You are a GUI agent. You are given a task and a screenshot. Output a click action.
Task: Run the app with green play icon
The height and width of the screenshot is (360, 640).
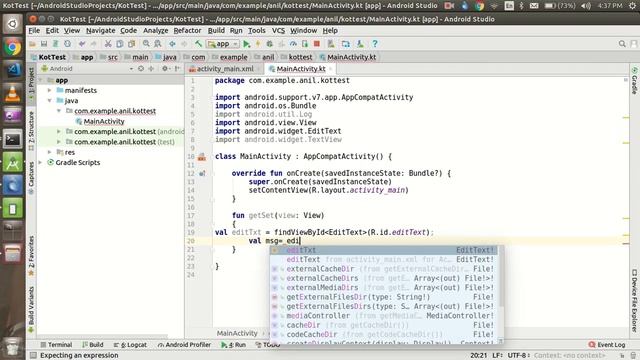tap(247, 44)
